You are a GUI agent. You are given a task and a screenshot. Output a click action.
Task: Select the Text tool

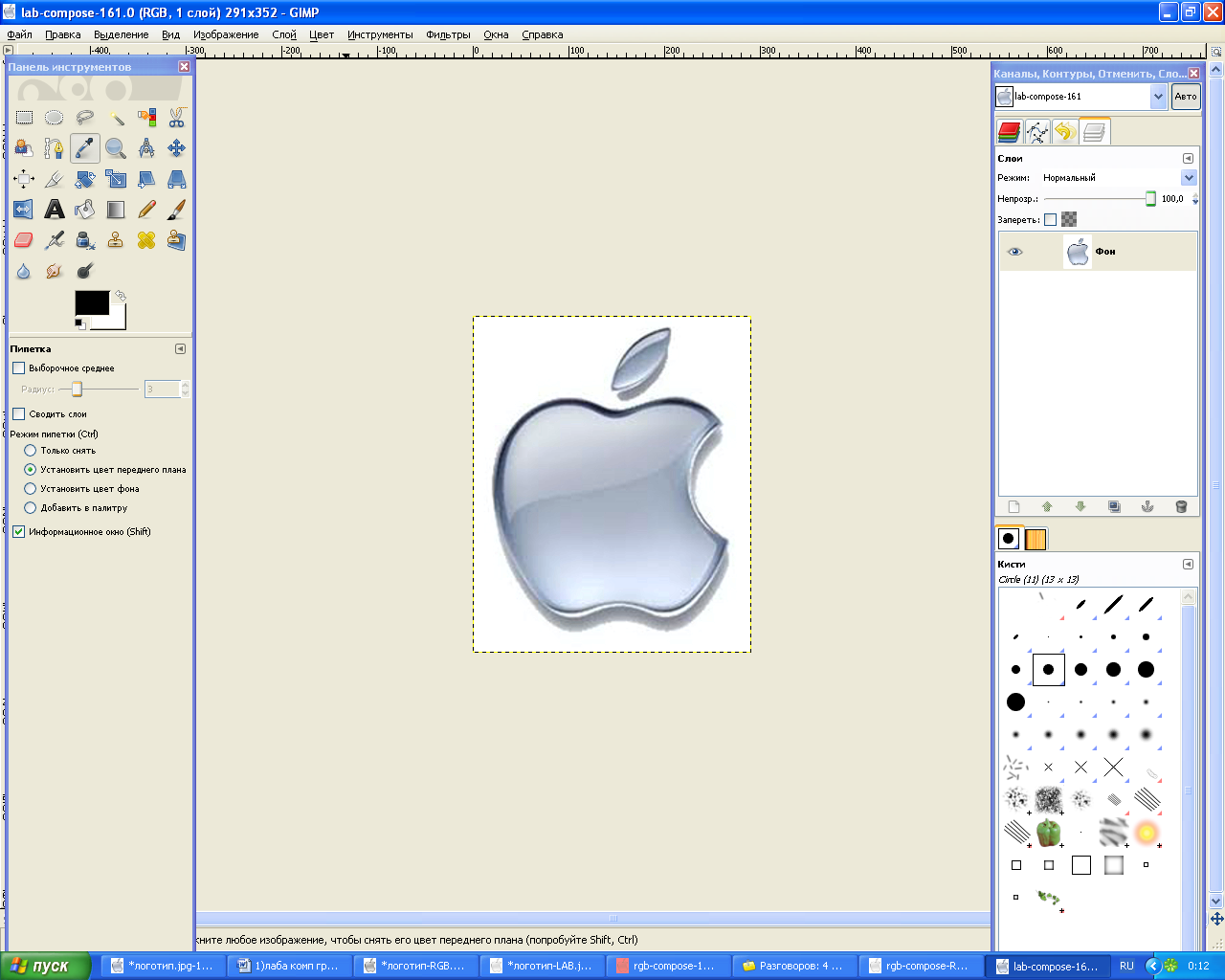55,210
